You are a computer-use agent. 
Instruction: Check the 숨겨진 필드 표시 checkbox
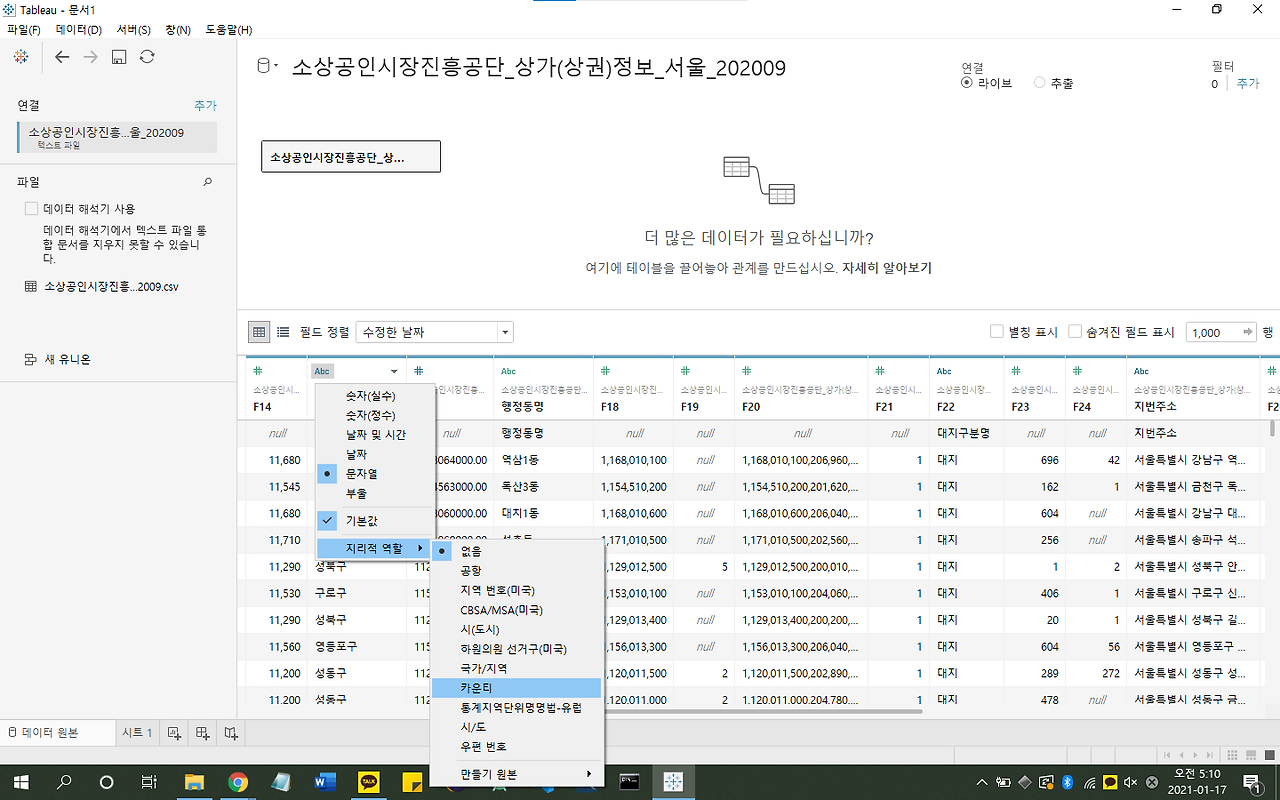(1075, 332)
